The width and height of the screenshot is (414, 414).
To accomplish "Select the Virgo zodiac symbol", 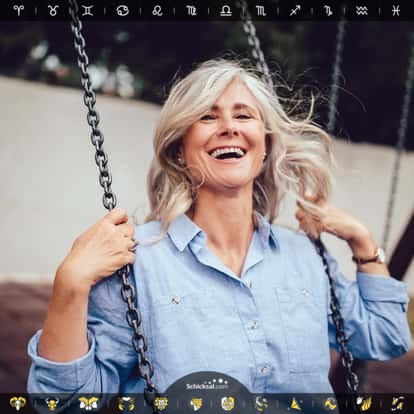I will click(x=191, y=10).
